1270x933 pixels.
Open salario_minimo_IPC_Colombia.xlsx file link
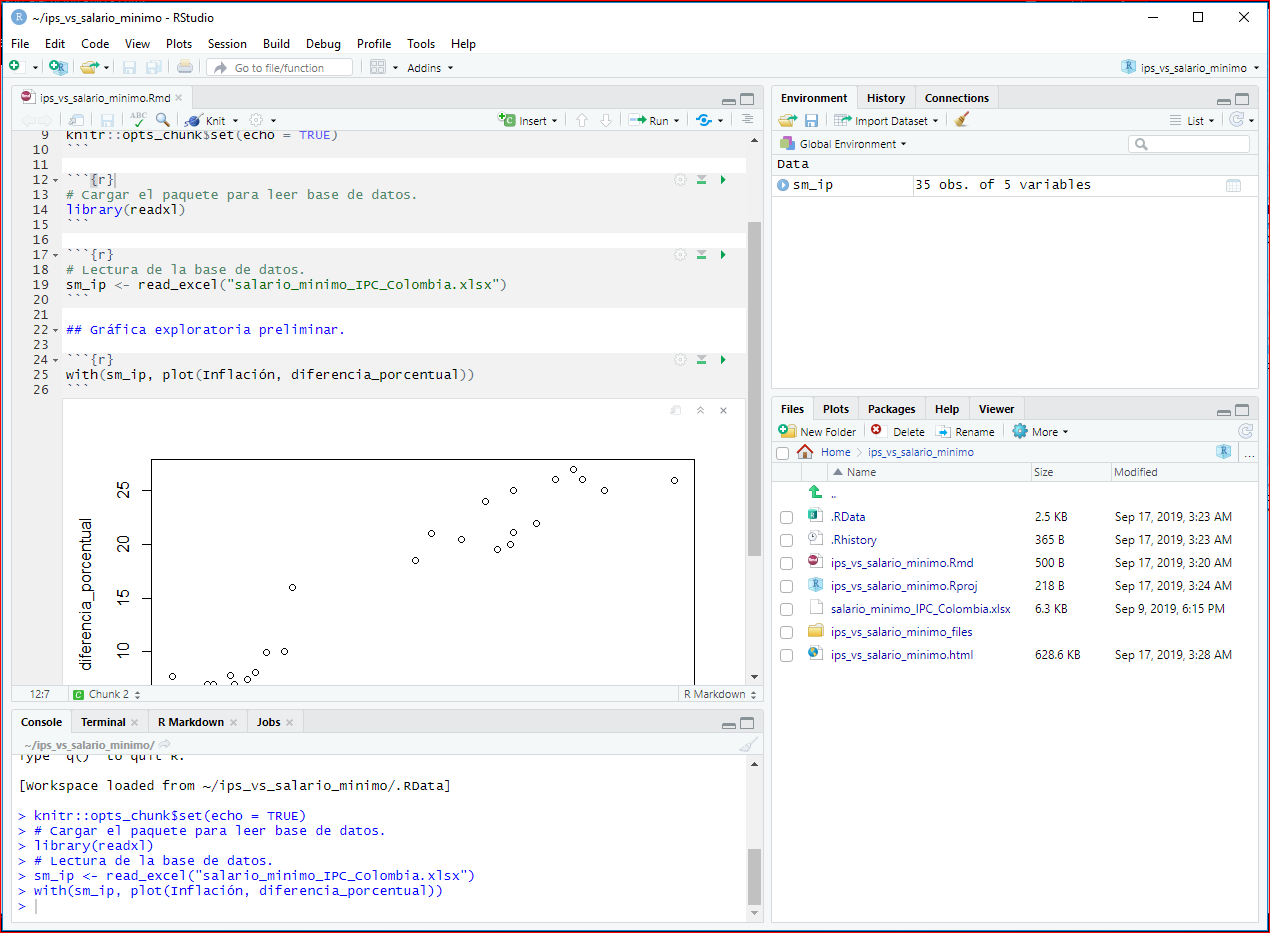click(920, 609)
